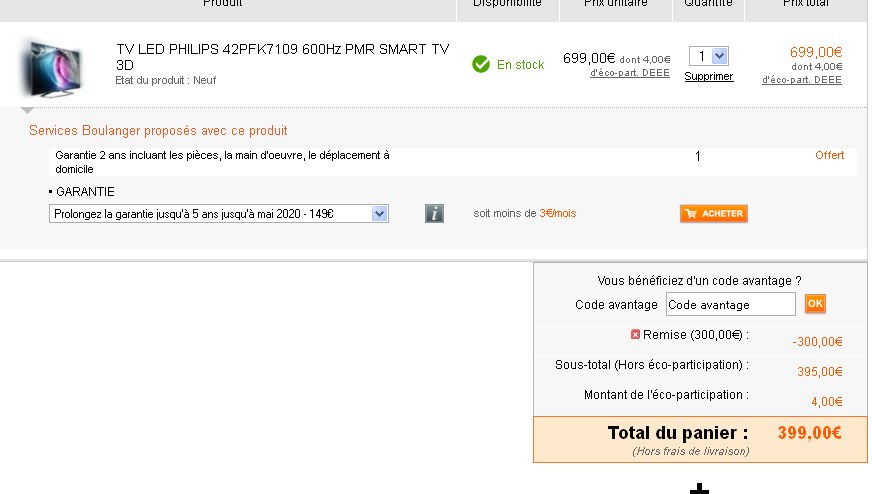The image size is (872, 494).
Task: Click the Philips TV product thumbnail
Action: (51, 68)
